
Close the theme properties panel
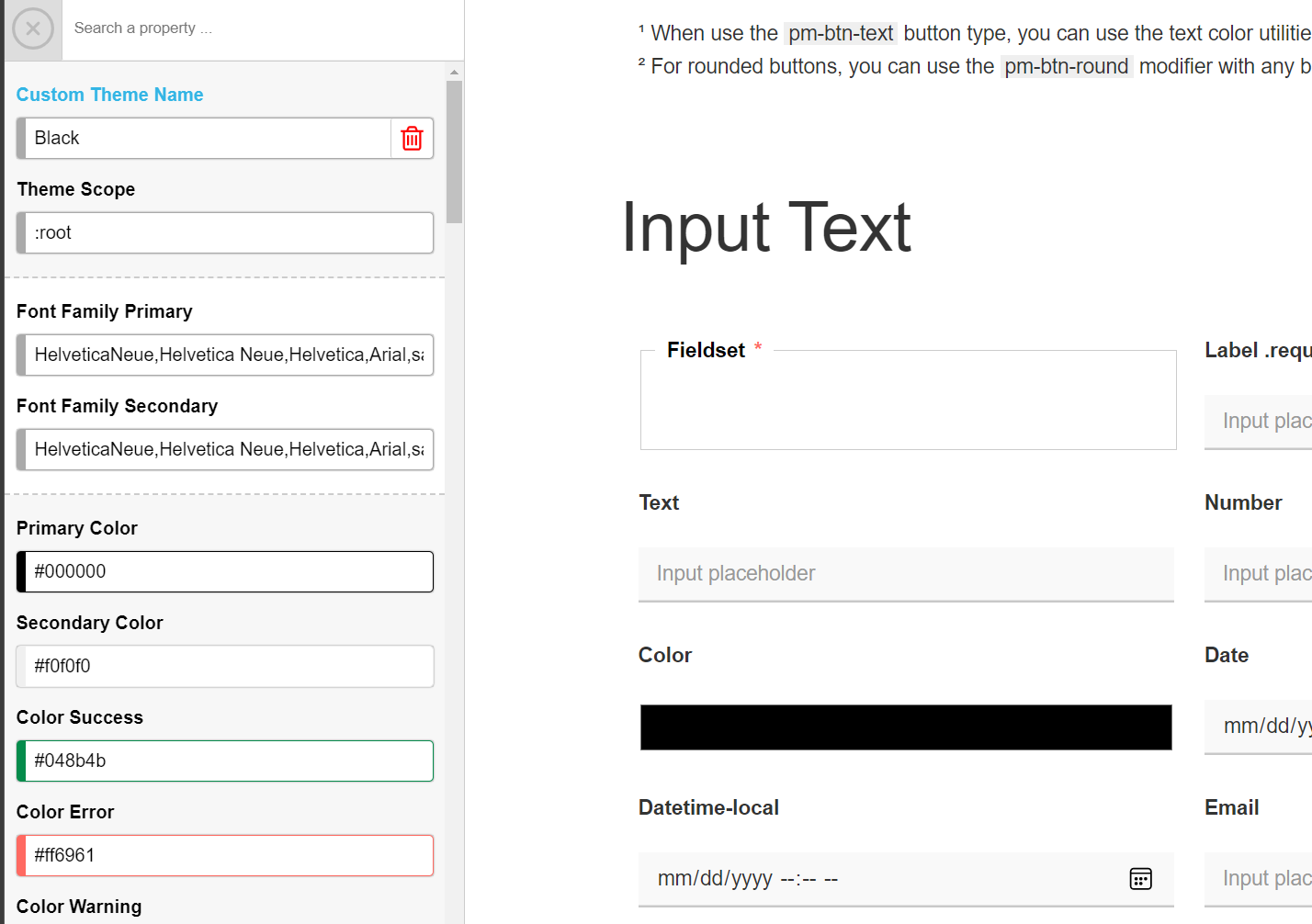click(x=32, y=28)
